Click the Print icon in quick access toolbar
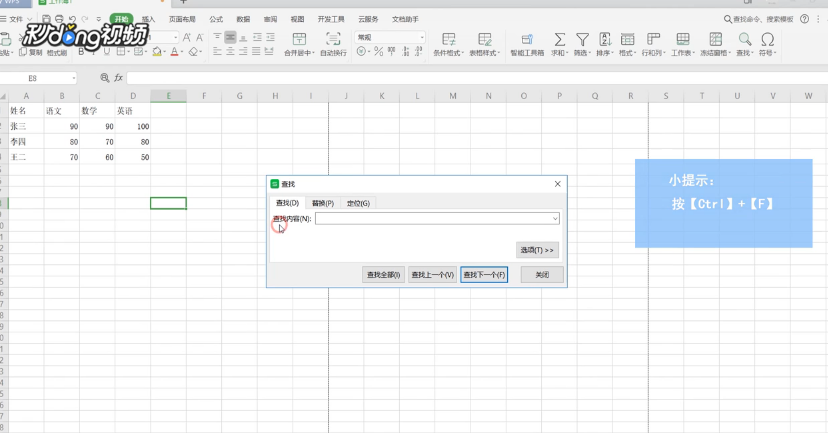Screen dimensions: 828x433 tap(59, 19)
